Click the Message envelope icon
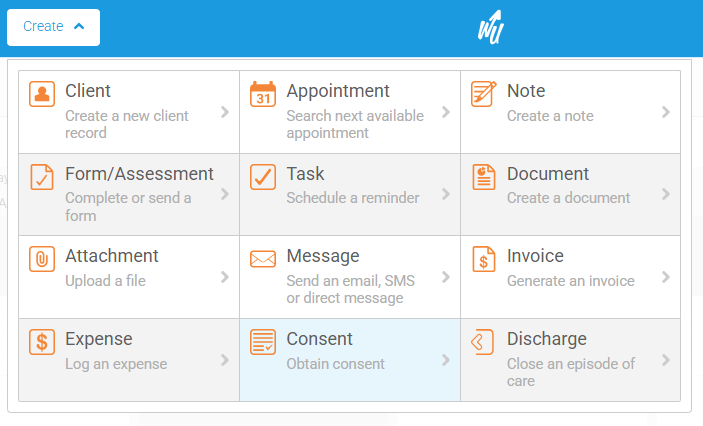The width and height of the screenshot is (703, 426). point(262,260)
